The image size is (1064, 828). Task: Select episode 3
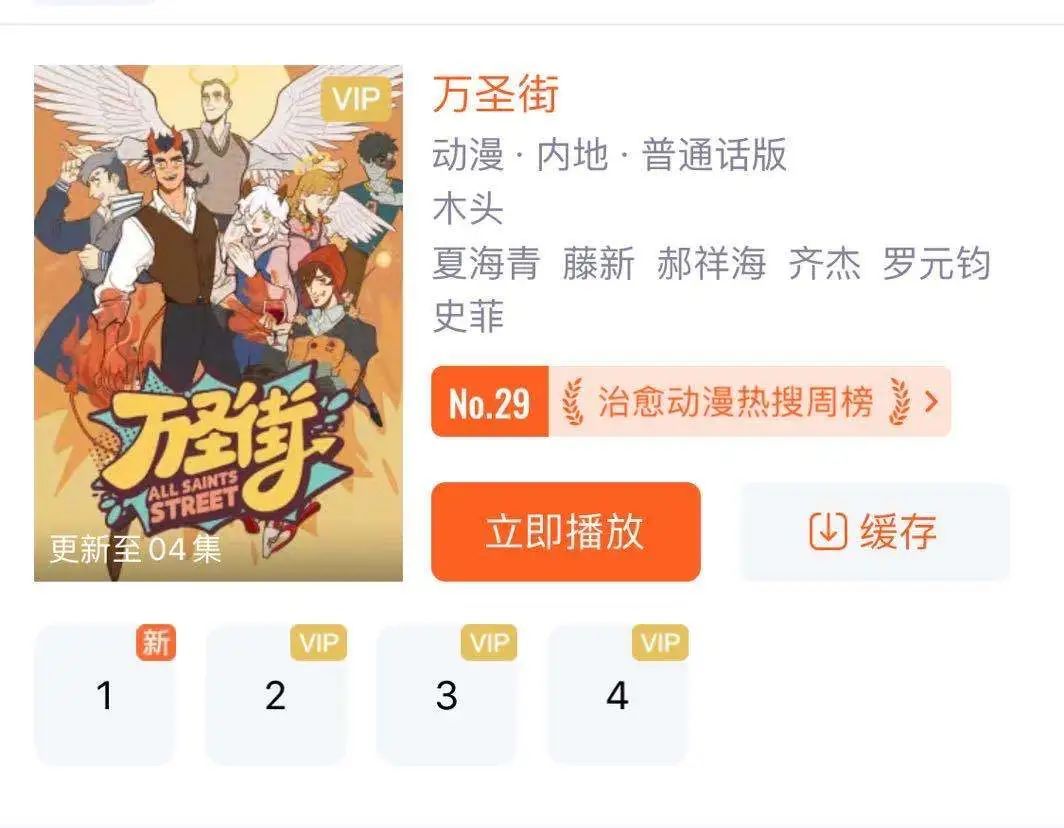[x=446, y=696]
